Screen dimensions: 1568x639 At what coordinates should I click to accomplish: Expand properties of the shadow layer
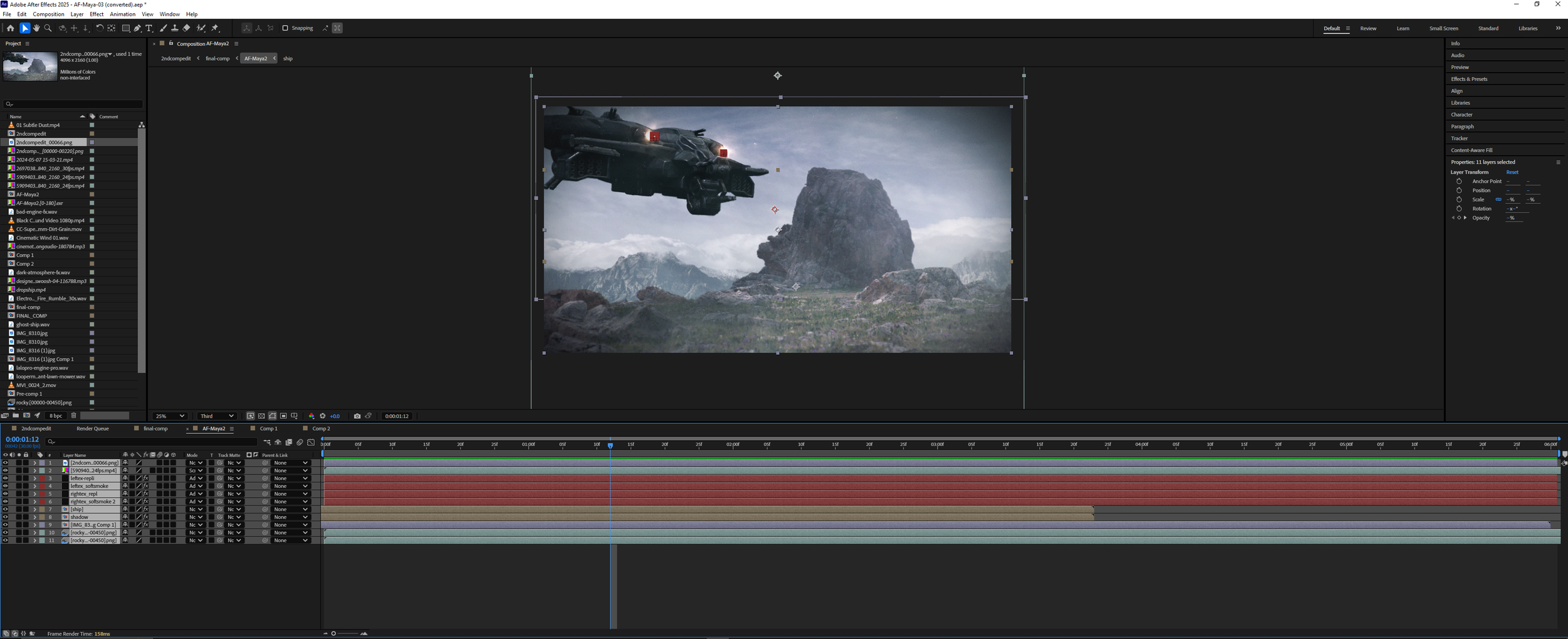coord(34,517)
